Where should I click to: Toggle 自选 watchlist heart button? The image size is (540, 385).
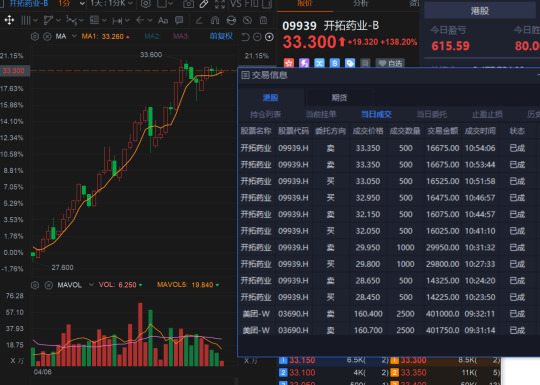(390, 63)
